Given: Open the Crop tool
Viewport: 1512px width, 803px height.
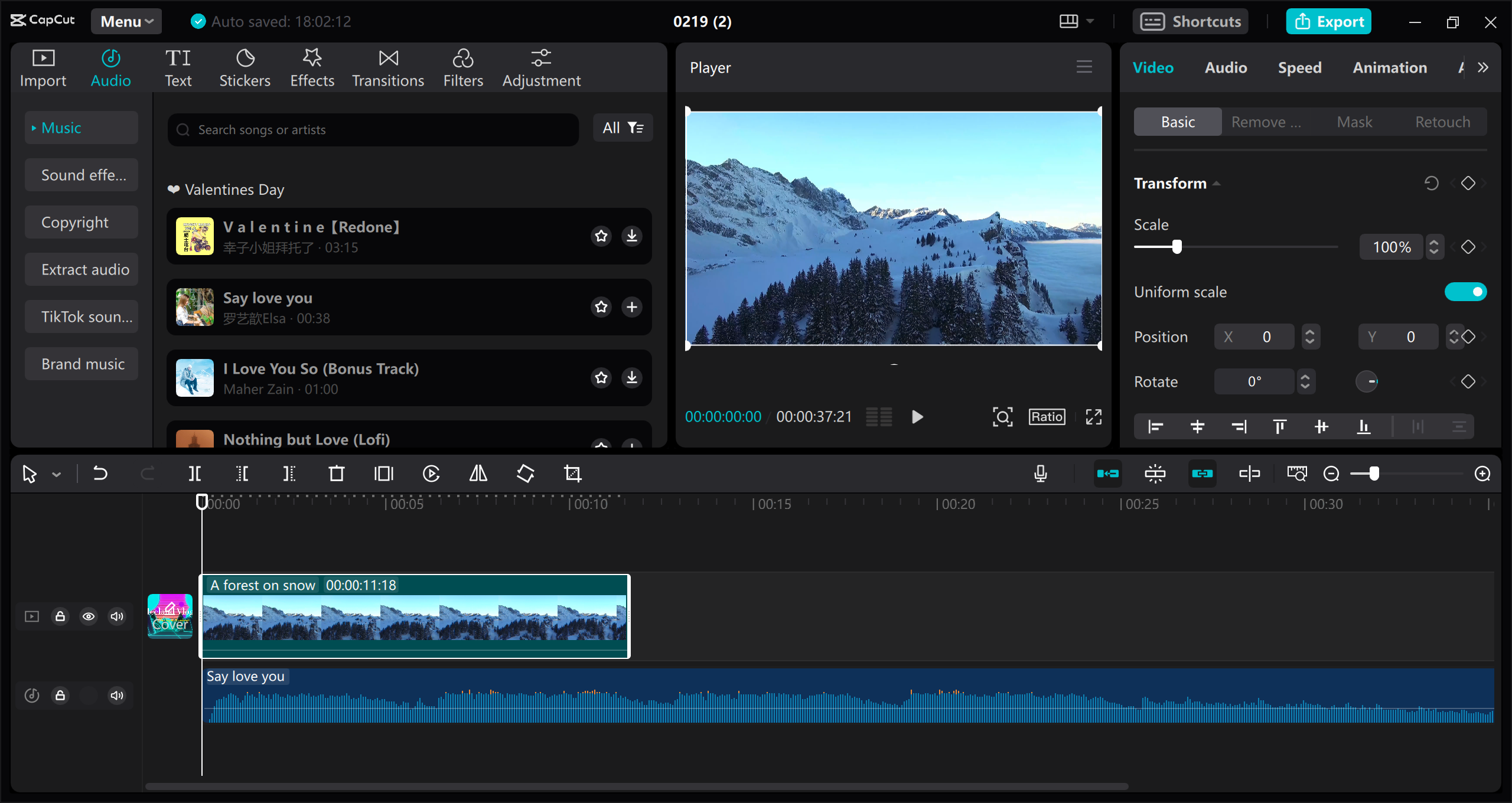Looking at the screenshot, I should coord(572,473).
